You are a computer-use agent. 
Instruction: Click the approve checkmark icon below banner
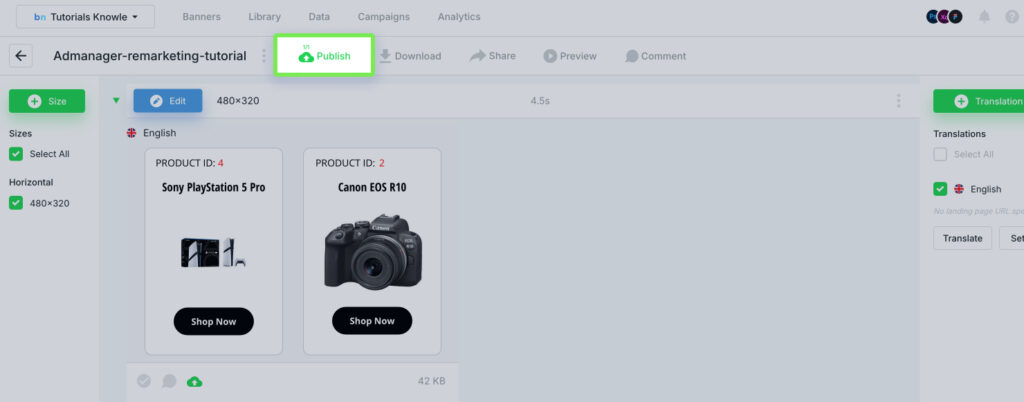(x=144, y=380)
